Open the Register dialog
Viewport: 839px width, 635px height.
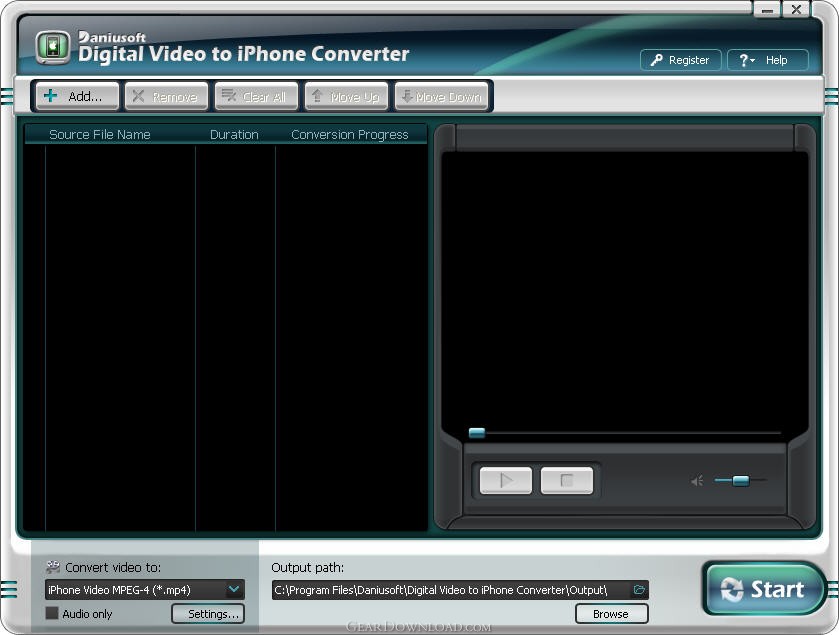681,60
